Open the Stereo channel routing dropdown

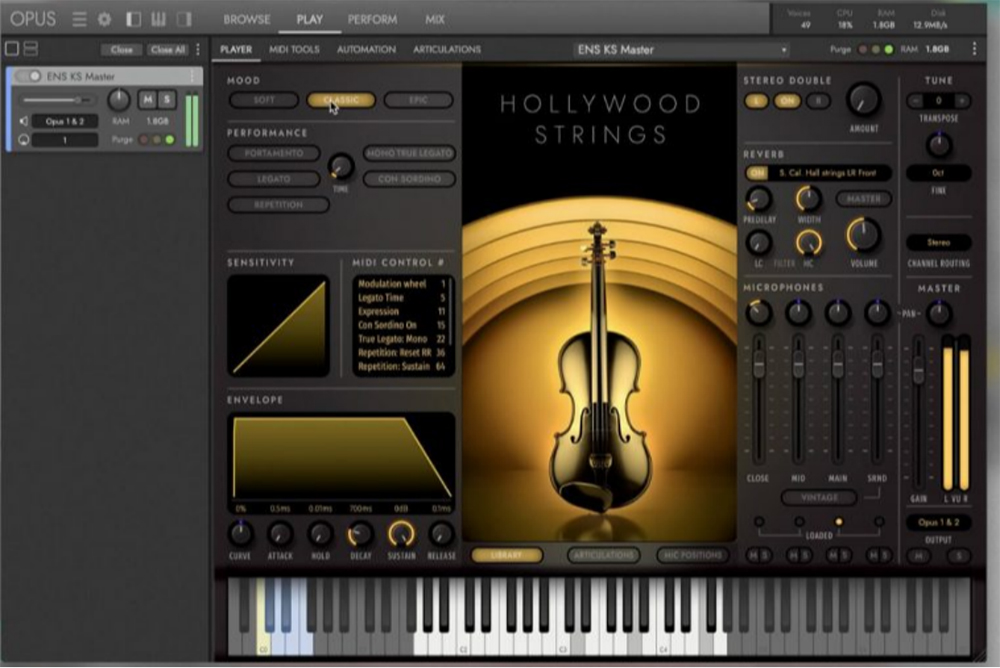tap(938, 242)
